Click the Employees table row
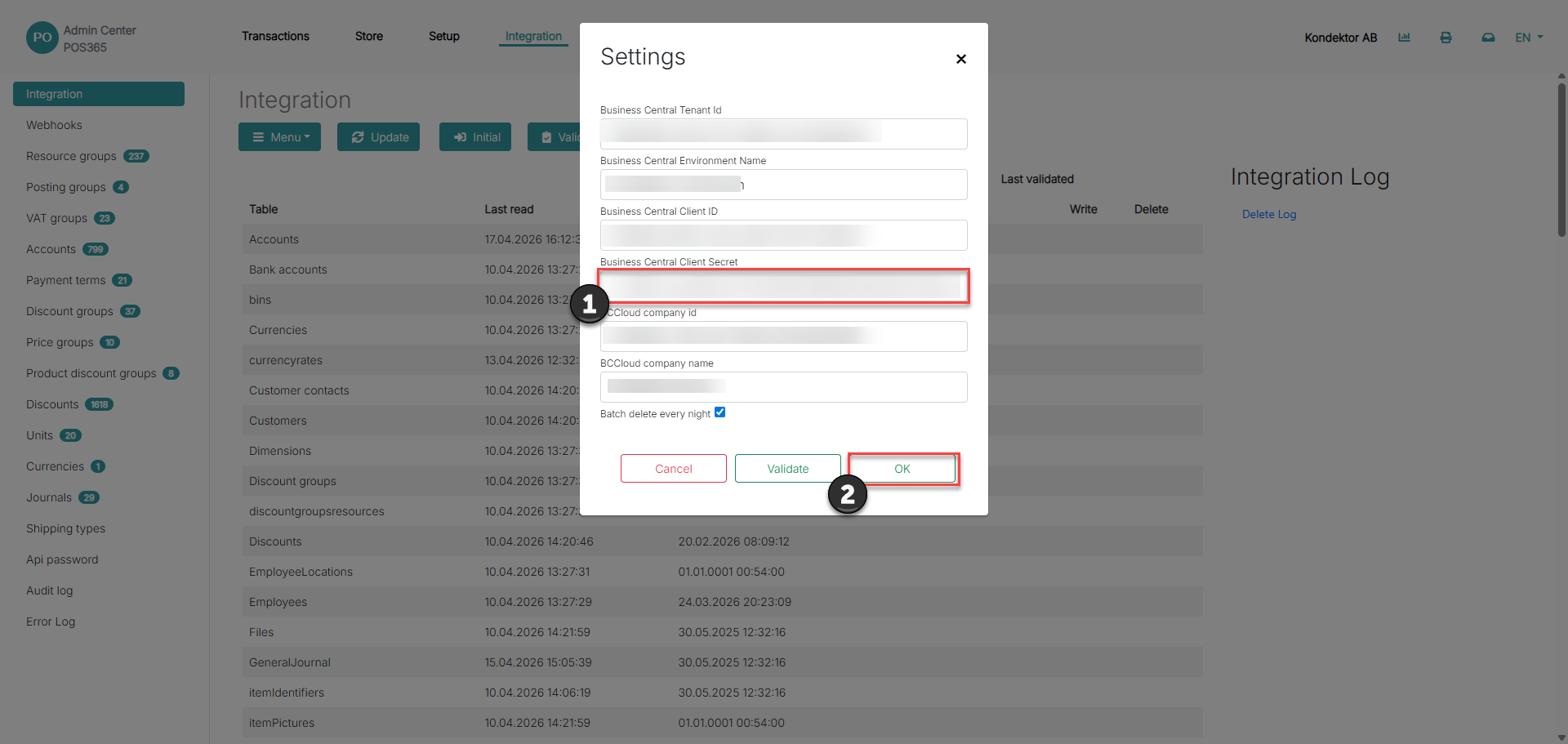1568x744 pixels. [x=722, y=602]
